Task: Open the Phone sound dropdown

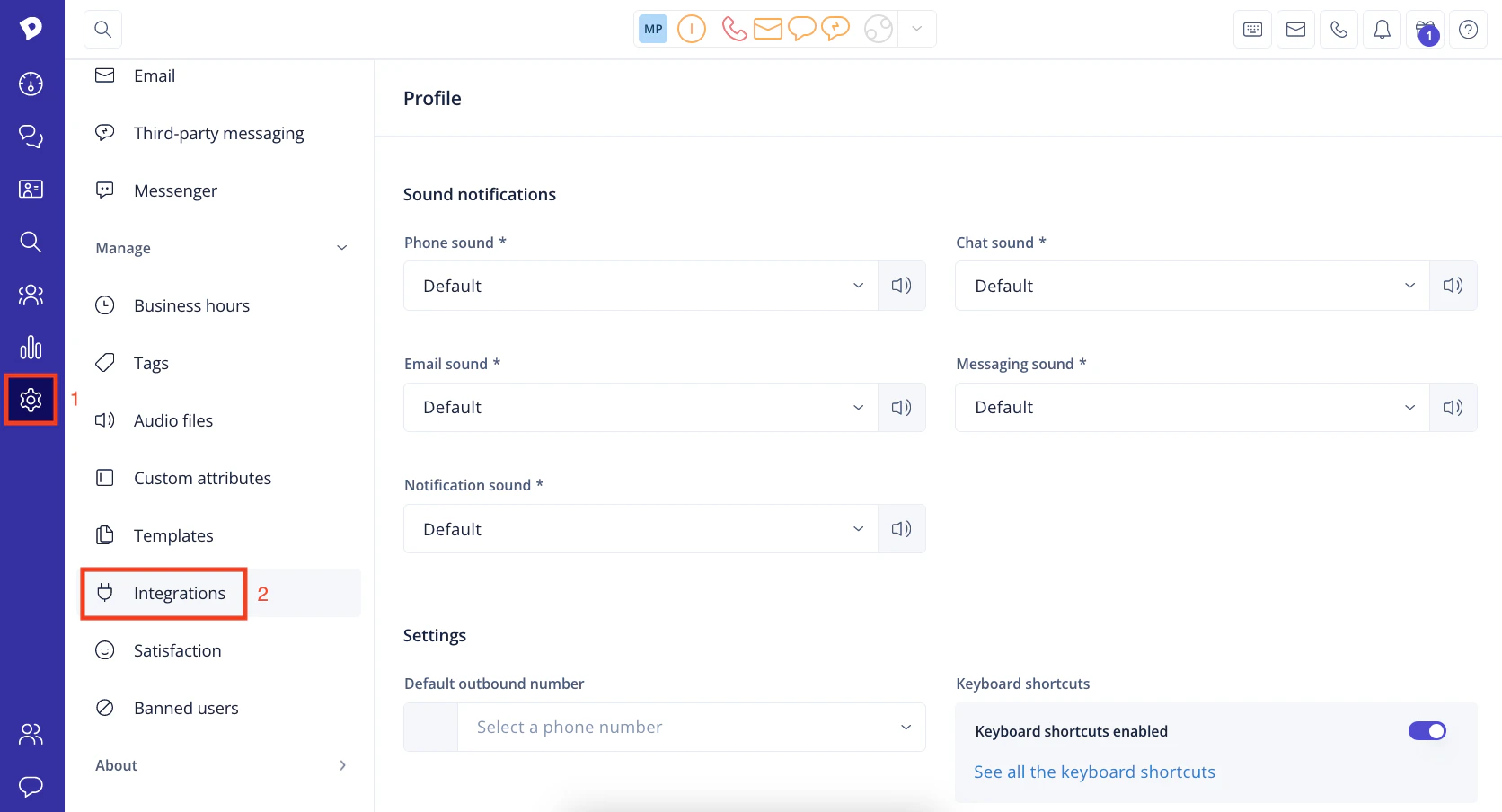Action: coord(641,286)
